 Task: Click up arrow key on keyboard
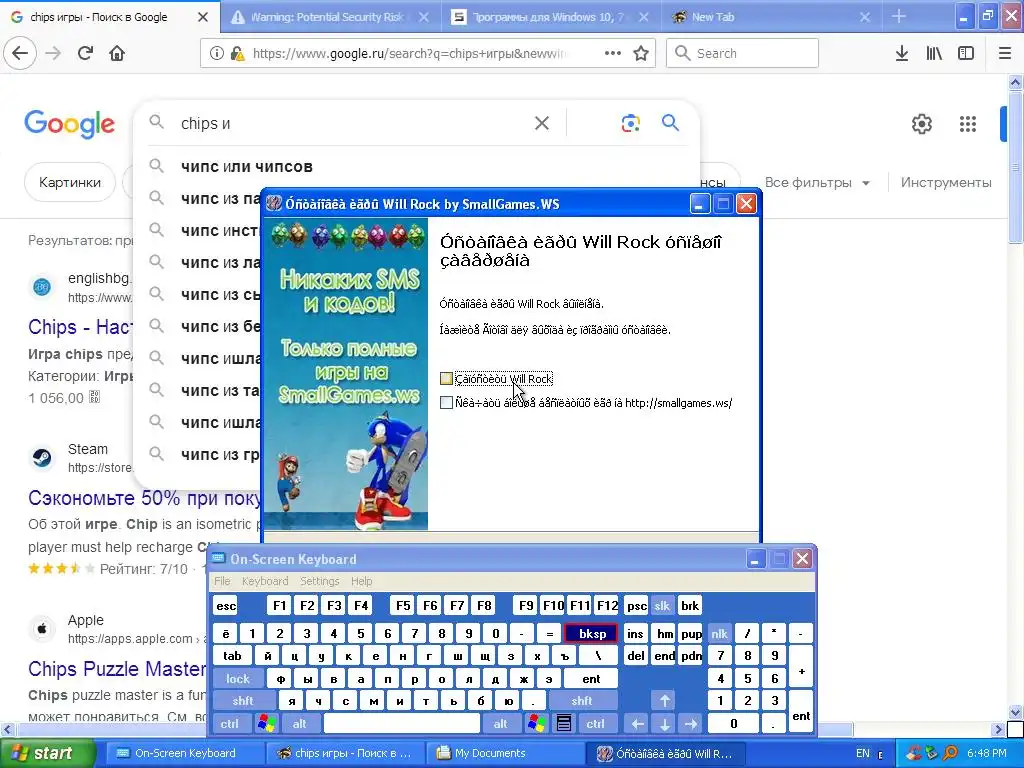click(x=664, y=701)
